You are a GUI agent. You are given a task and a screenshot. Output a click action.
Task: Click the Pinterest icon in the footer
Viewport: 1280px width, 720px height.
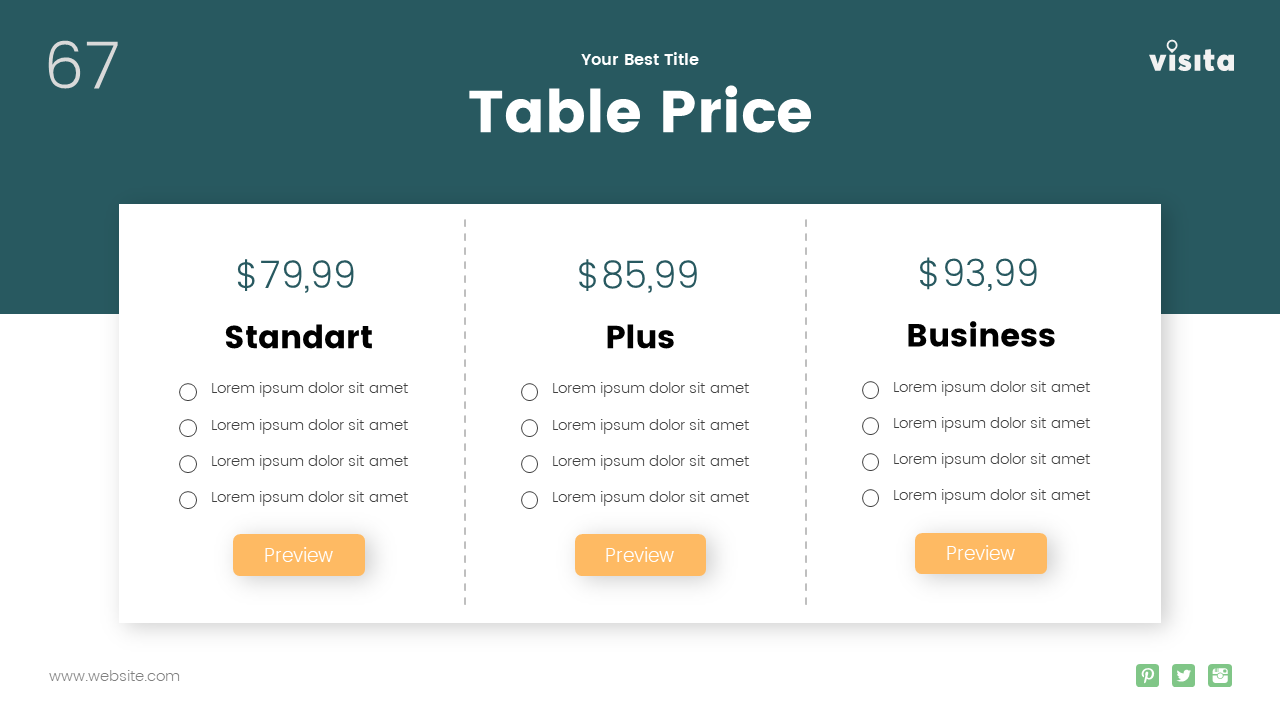point(1147,676)
